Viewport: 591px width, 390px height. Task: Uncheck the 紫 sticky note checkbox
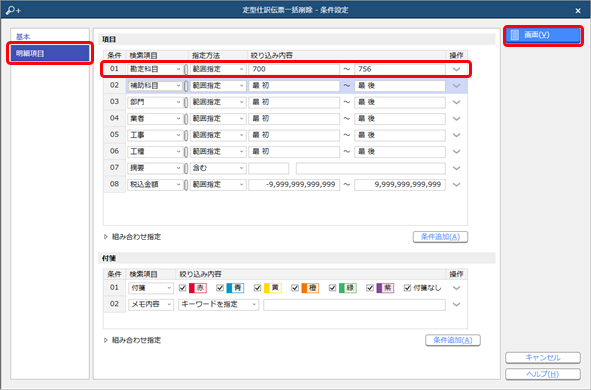pos(370,288)
